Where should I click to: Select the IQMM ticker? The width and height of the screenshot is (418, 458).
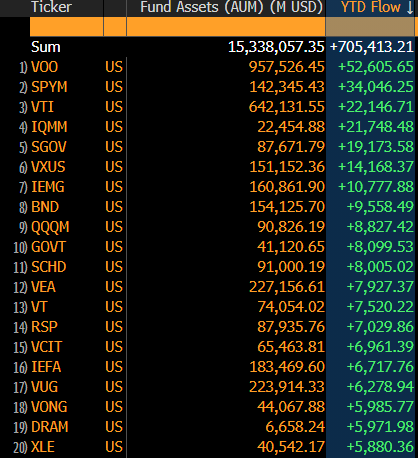49,127
